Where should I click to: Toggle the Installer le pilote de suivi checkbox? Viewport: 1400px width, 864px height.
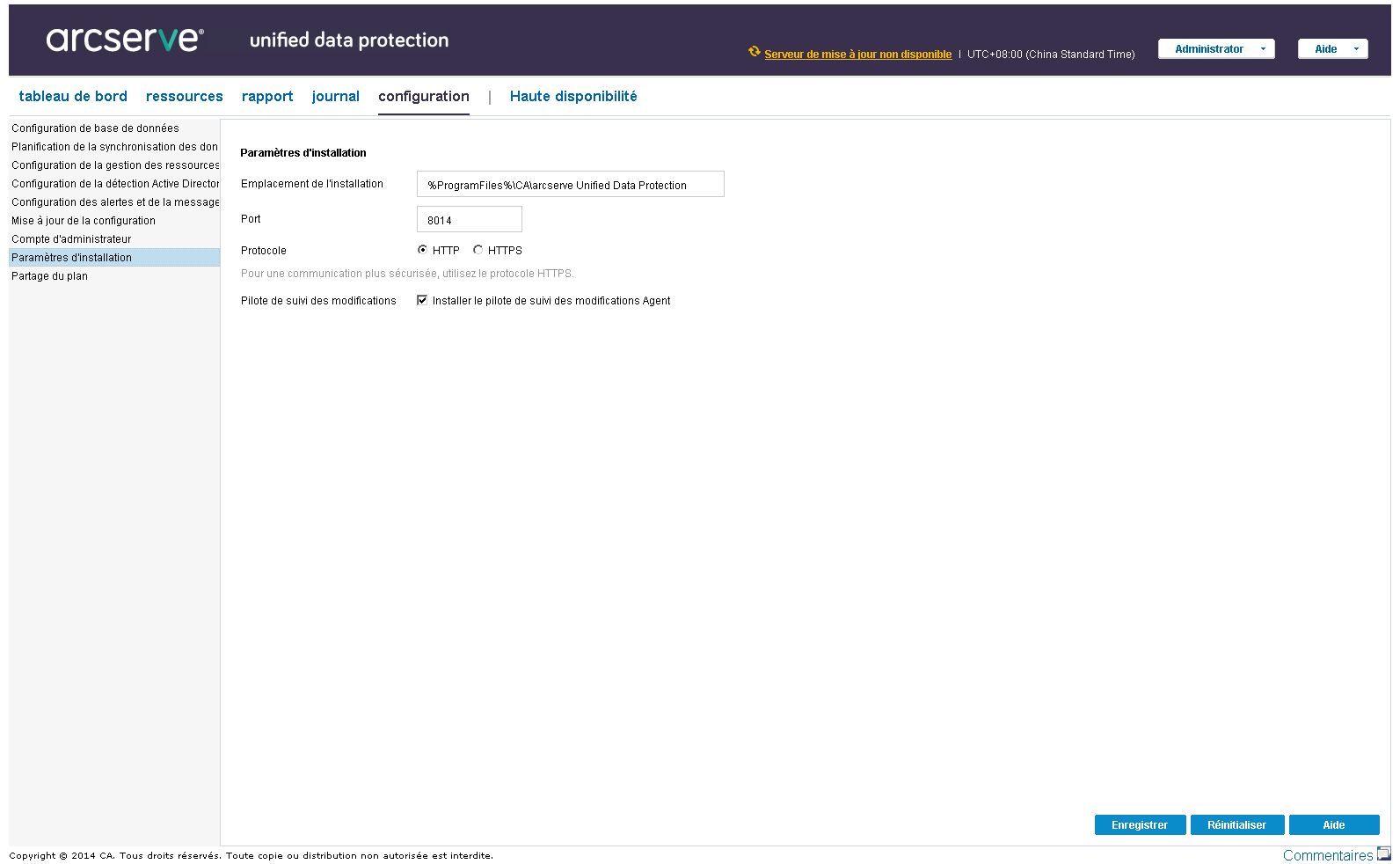point(422,300)
